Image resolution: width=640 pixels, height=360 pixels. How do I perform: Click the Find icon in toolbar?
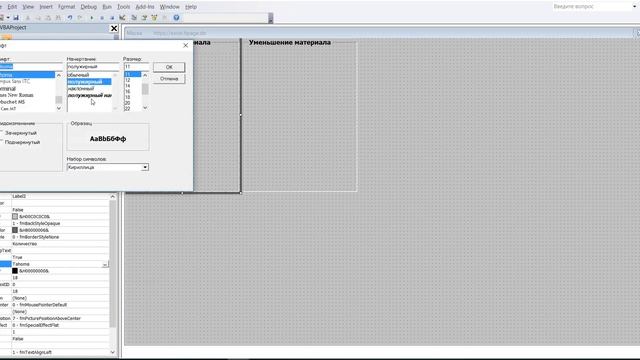[x=58, y=18]
